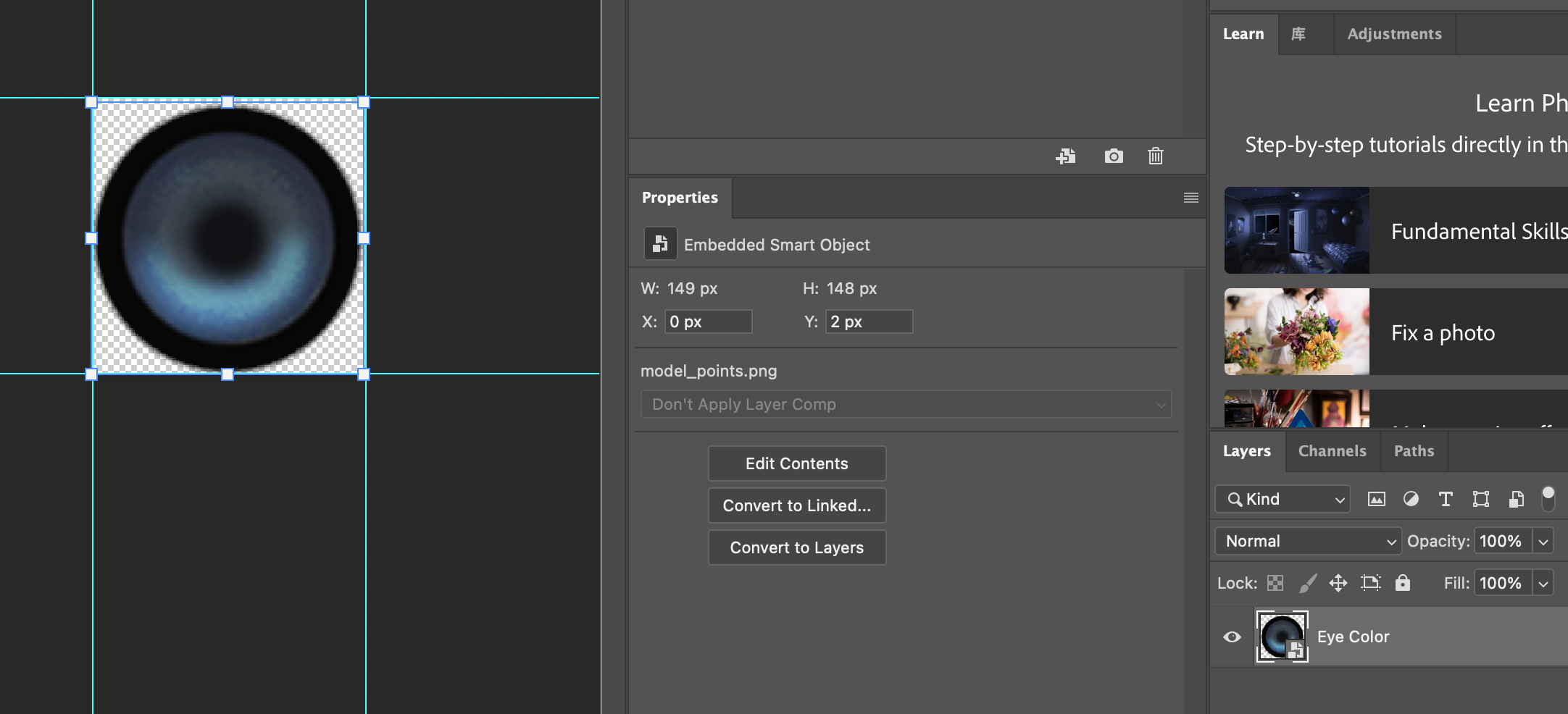The height and width of the screenshot is (714, 1568).
Task: Click the create new snapshot camera icon
Action: (1114, 156)
